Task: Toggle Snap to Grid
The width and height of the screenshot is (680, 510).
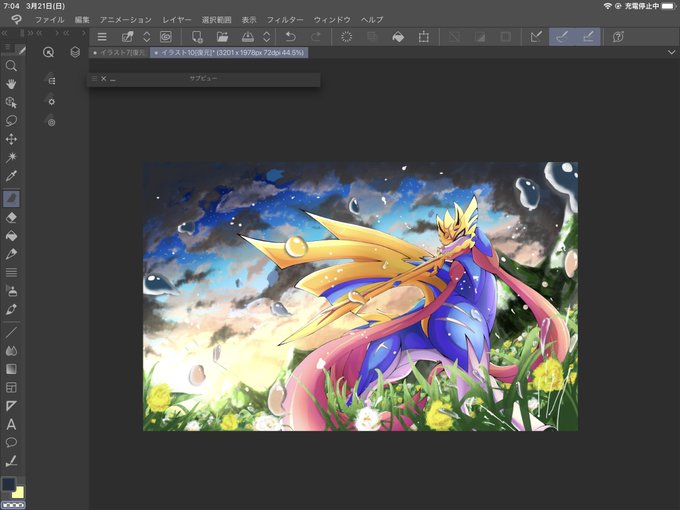Action: point(588,37)
